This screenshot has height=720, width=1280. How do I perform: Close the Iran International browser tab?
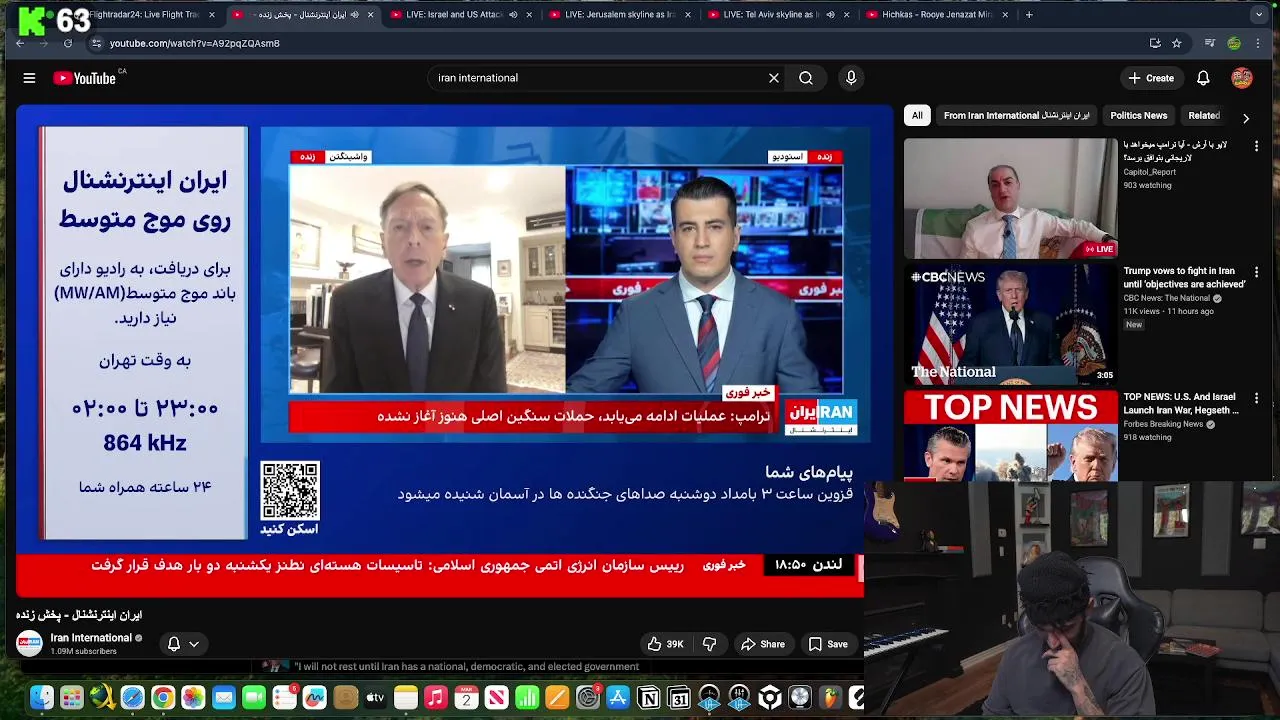pos(371,15)
